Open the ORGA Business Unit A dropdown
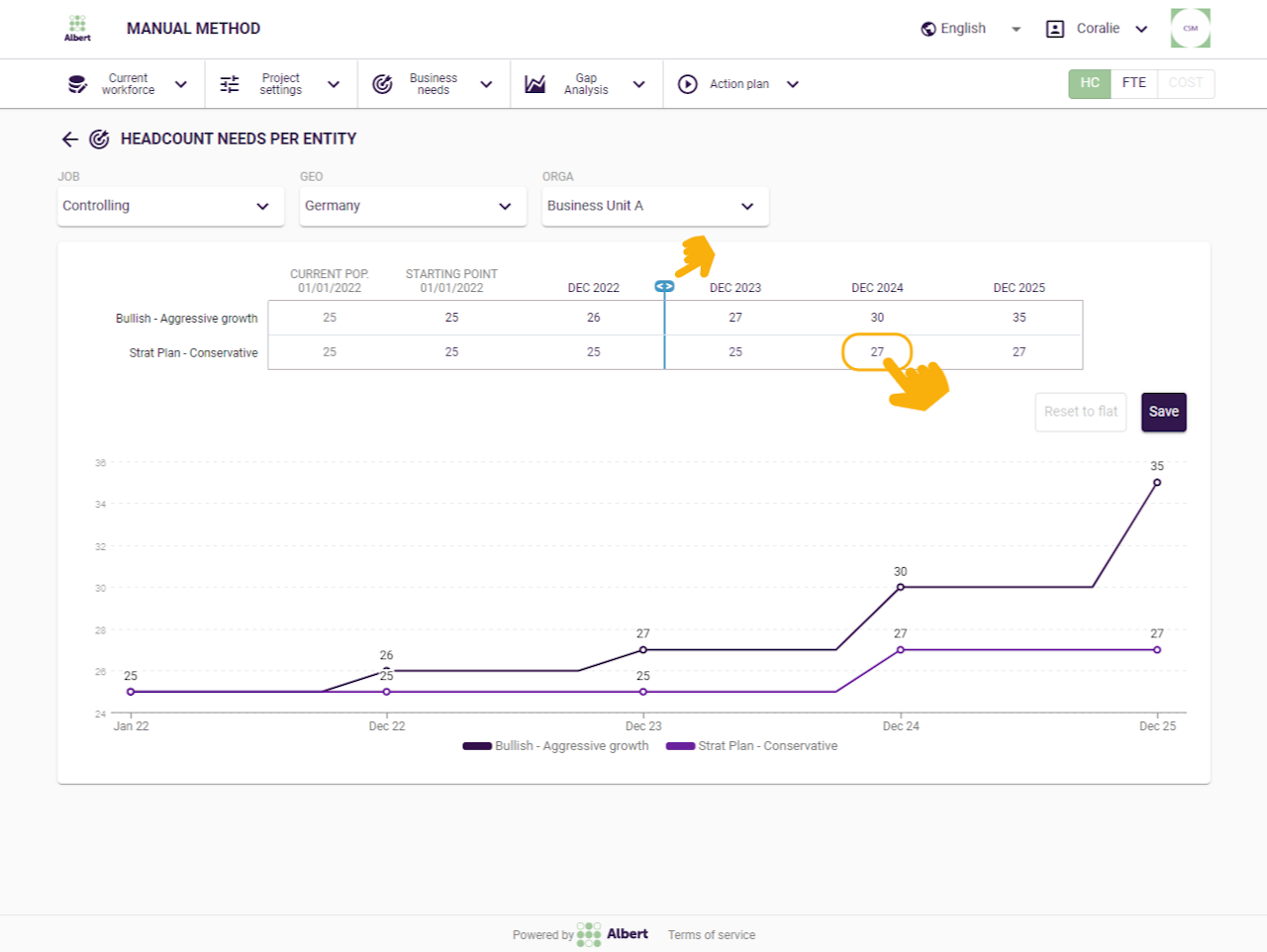This screenshot has height=952, width=1267. click(x=654, y=206)
